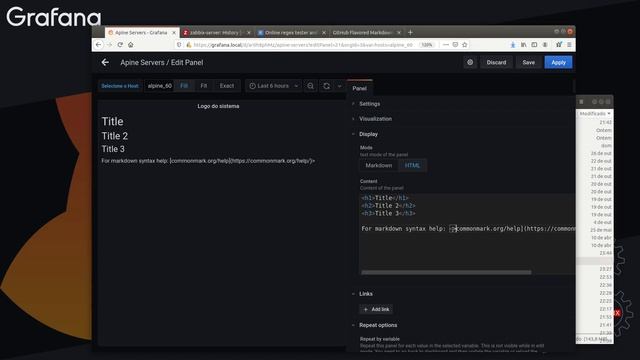
Task: Sort by Modificado column in file manager
Action: click(595, 113)
